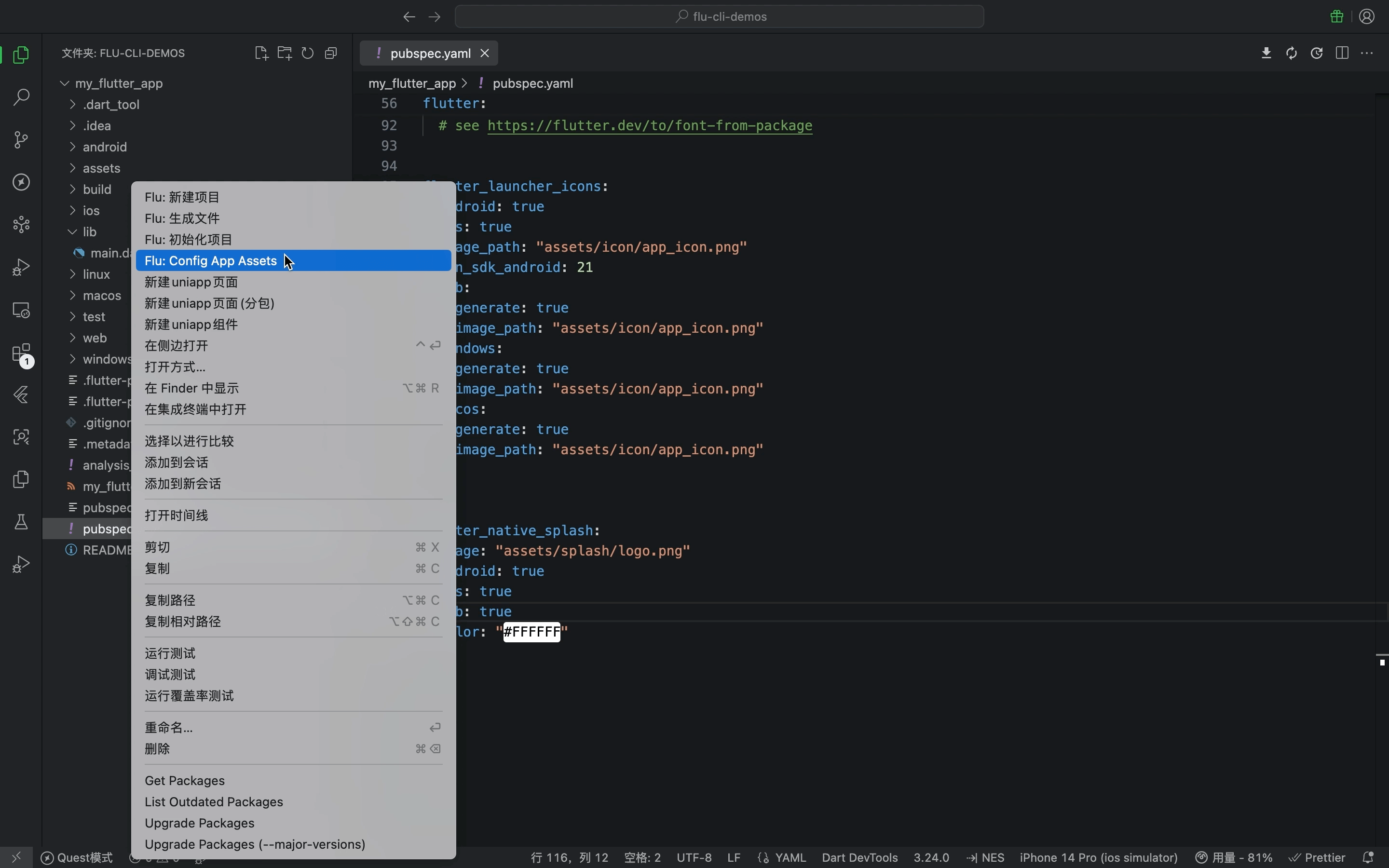This screenshot has width=1389, height=868.
Task: Open the Source Control view
Action: (x=21, y=139)
